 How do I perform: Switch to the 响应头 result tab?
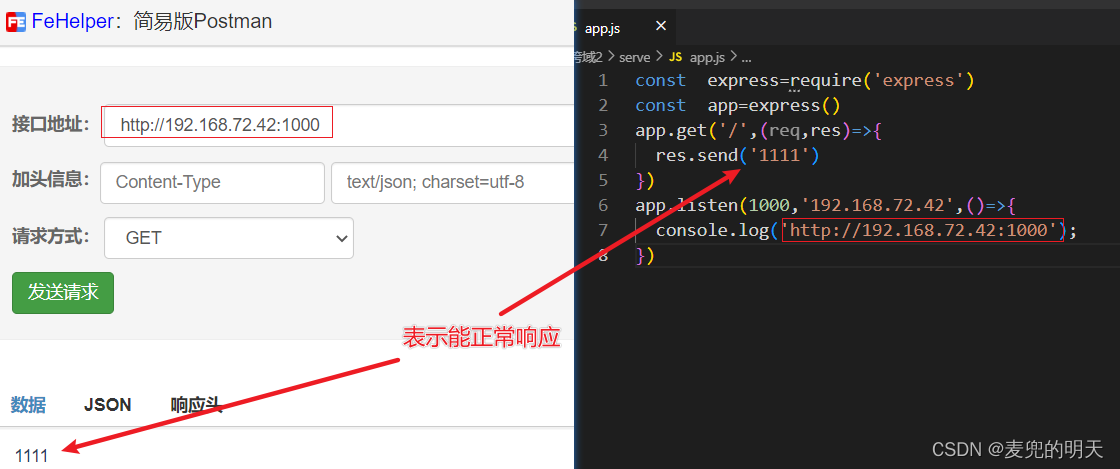pos(196,405)
